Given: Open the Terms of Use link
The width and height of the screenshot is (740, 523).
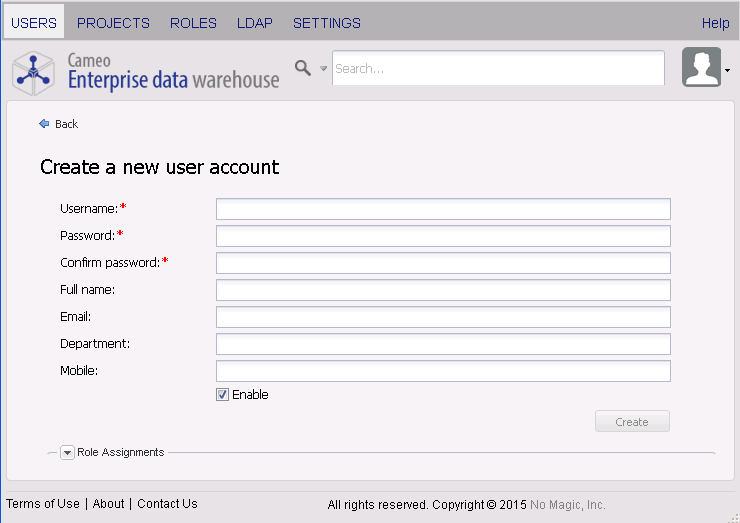Looking at the screenshot, I should point(43,504).
